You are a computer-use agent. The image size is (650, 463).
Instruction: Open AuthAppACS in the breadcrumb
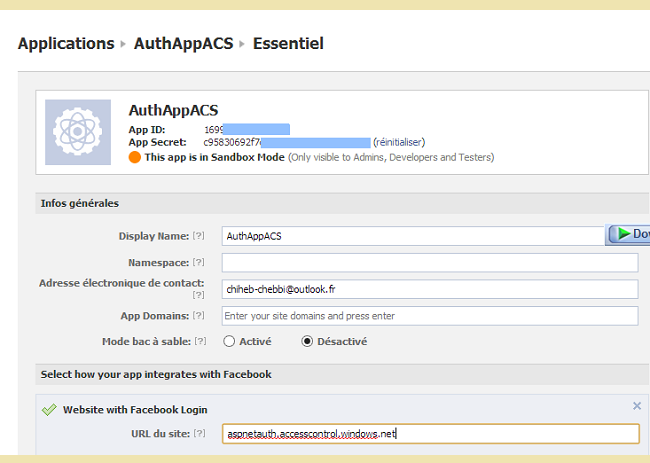pyautogui.click(x=184, y=44)
